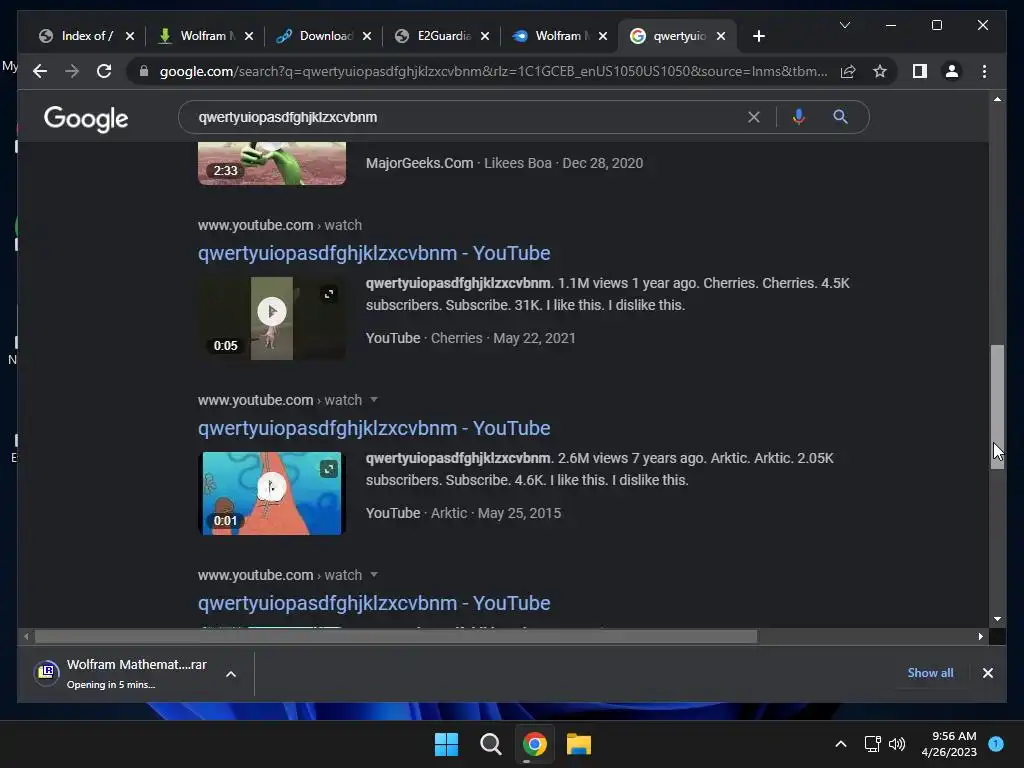Click the vertical scrollbar down arrow
Viewport: 1024px width, 768px height.
pyautogui.click(x=997, y=618)
